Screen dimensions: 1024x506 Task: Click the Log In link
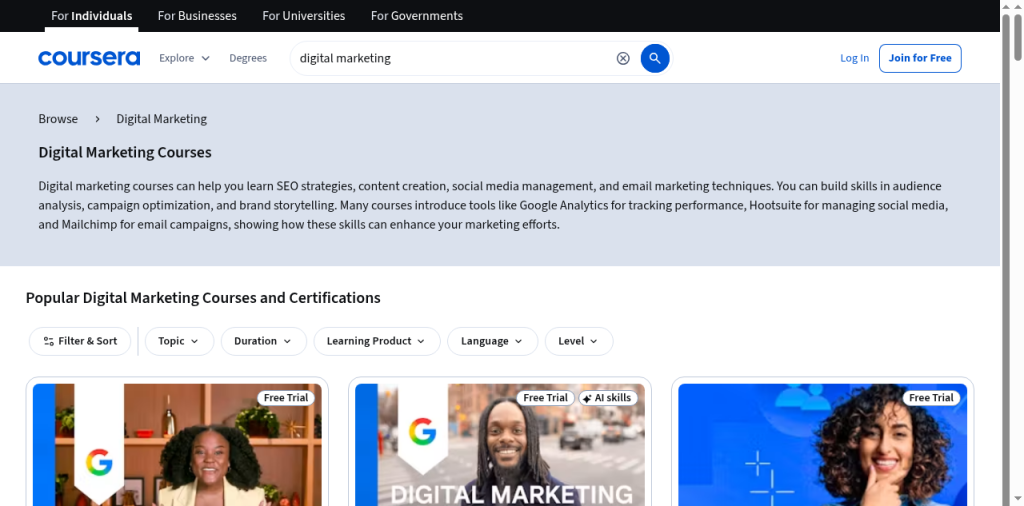854,58
